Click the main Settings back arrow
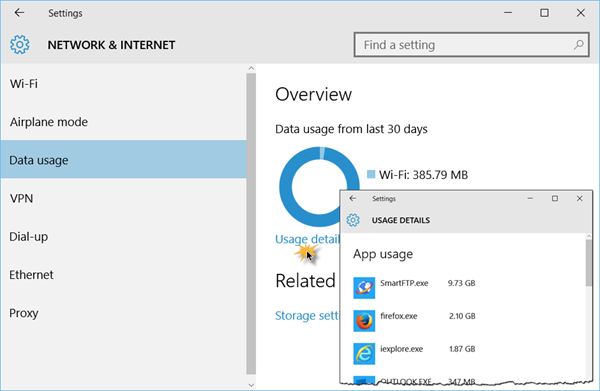600x391 pixels. point(19,13)
